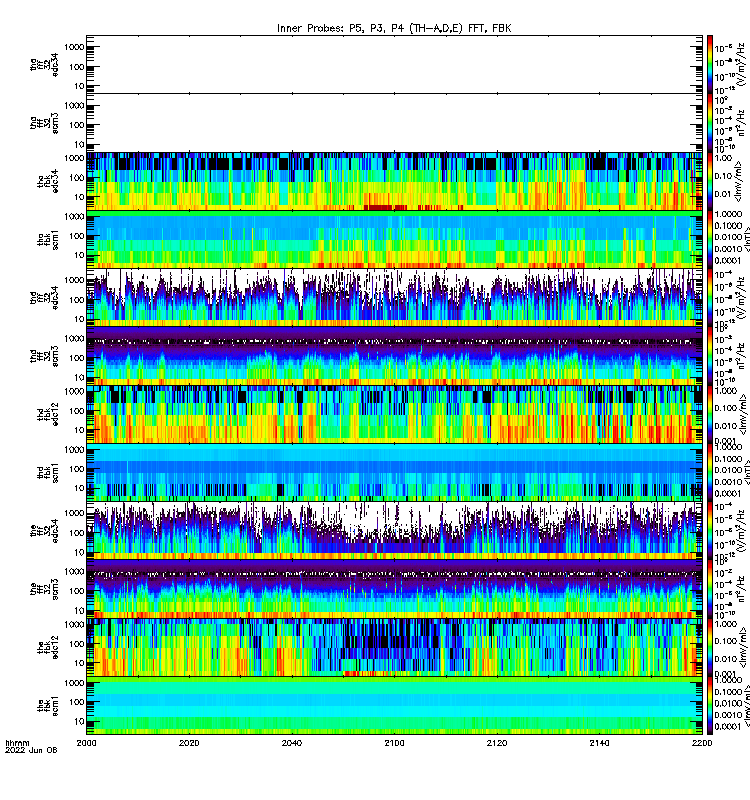Click inside the the fff edc34 spectrogram
The height and width of the screenshot is (800, 750).
point(394,531)
